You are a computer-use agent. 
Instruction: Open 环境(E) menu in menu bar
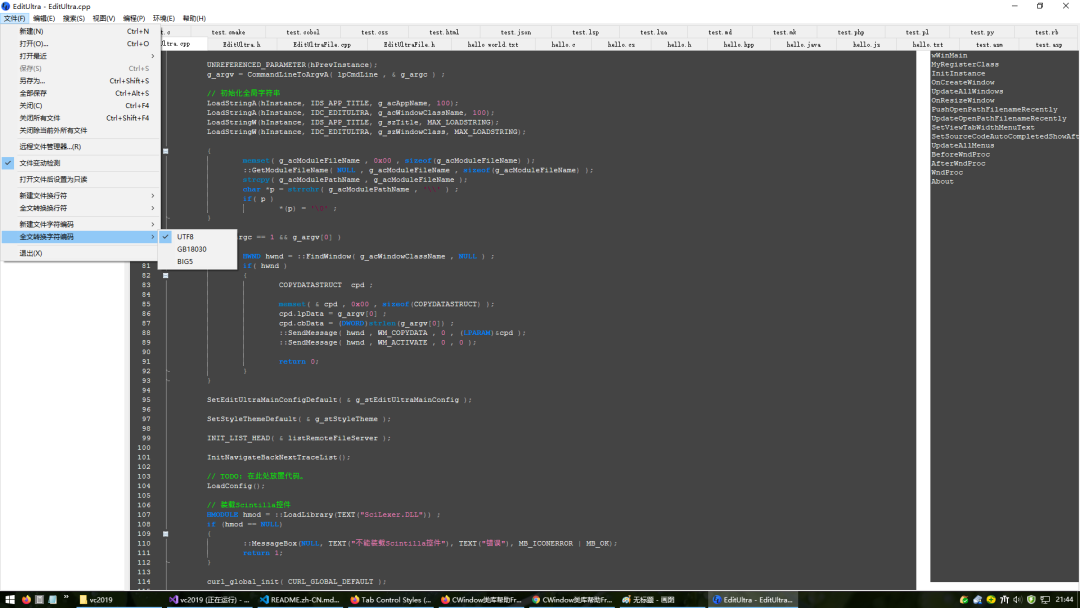pyautogui.click(x=163, y=19)
